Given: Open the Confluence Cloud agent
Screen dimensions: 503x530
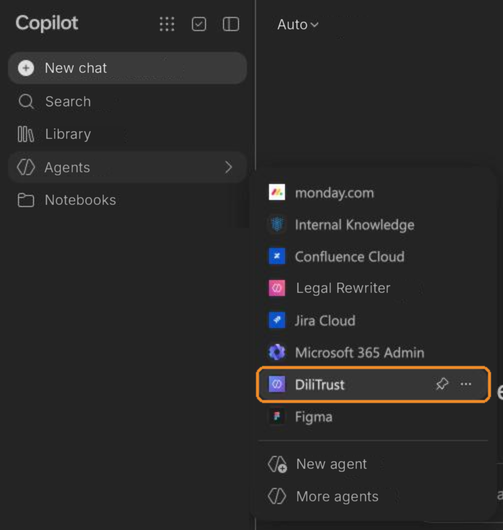Looking at the screenshot, I should [x=374, y=257].
